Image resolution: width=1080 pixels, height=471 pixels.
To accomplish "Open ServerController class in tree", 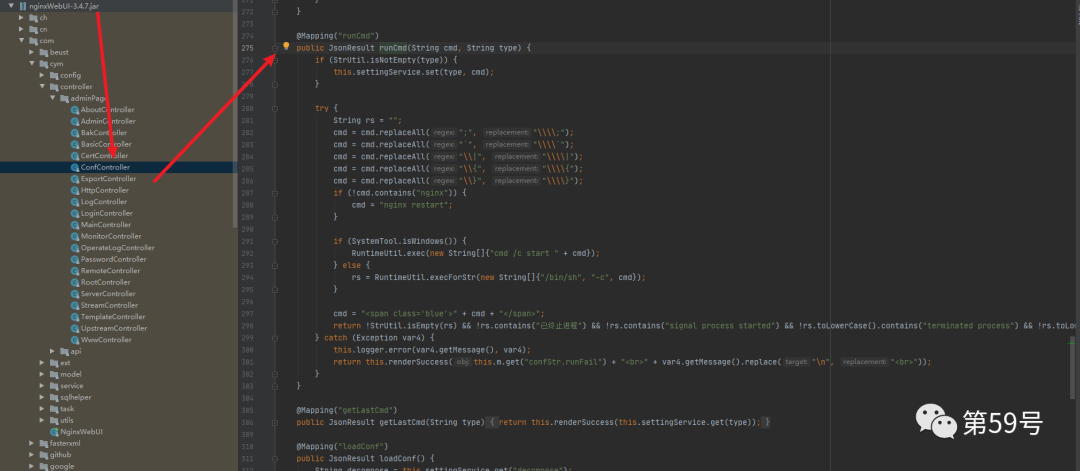I will 108,294.
